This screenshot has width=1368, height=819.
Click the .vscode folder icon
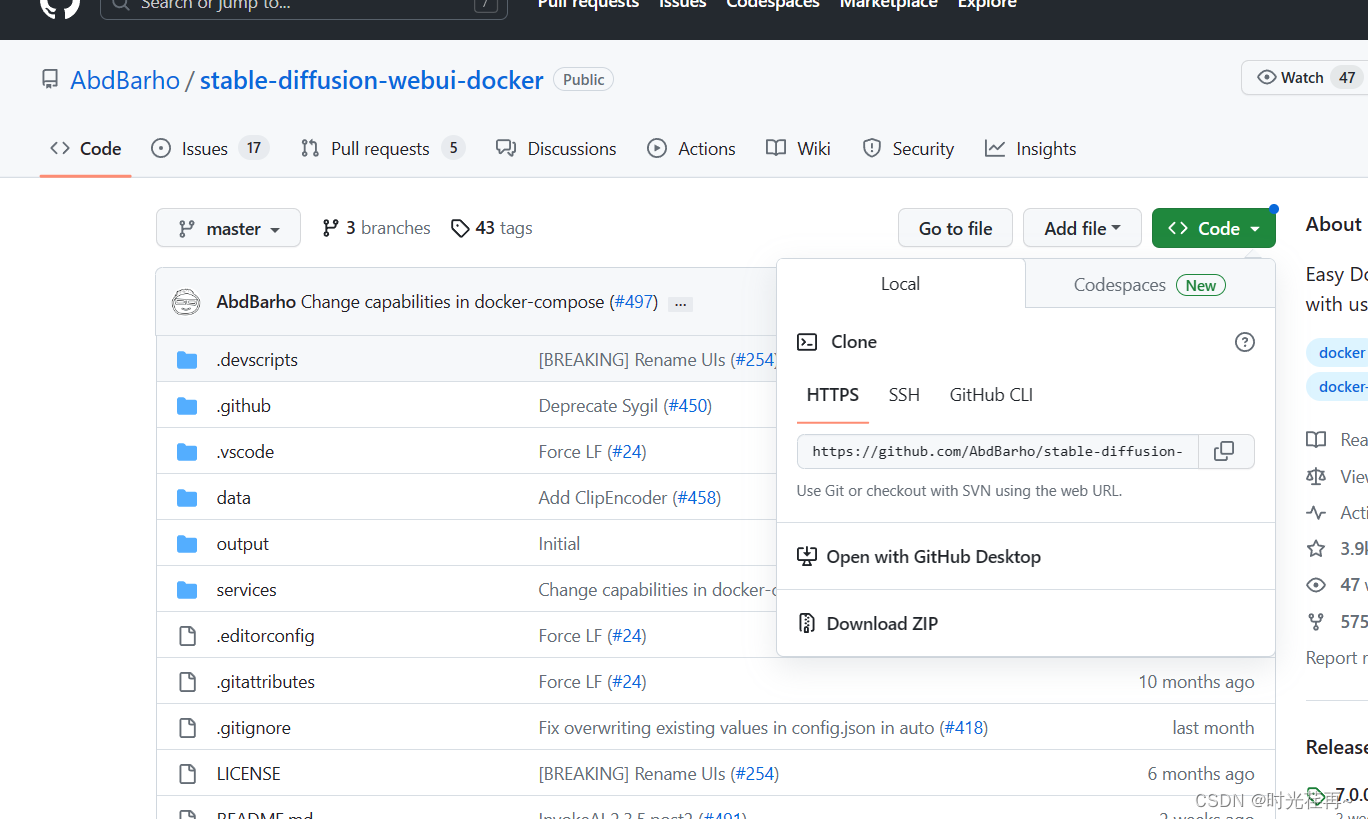click(187, 452)
